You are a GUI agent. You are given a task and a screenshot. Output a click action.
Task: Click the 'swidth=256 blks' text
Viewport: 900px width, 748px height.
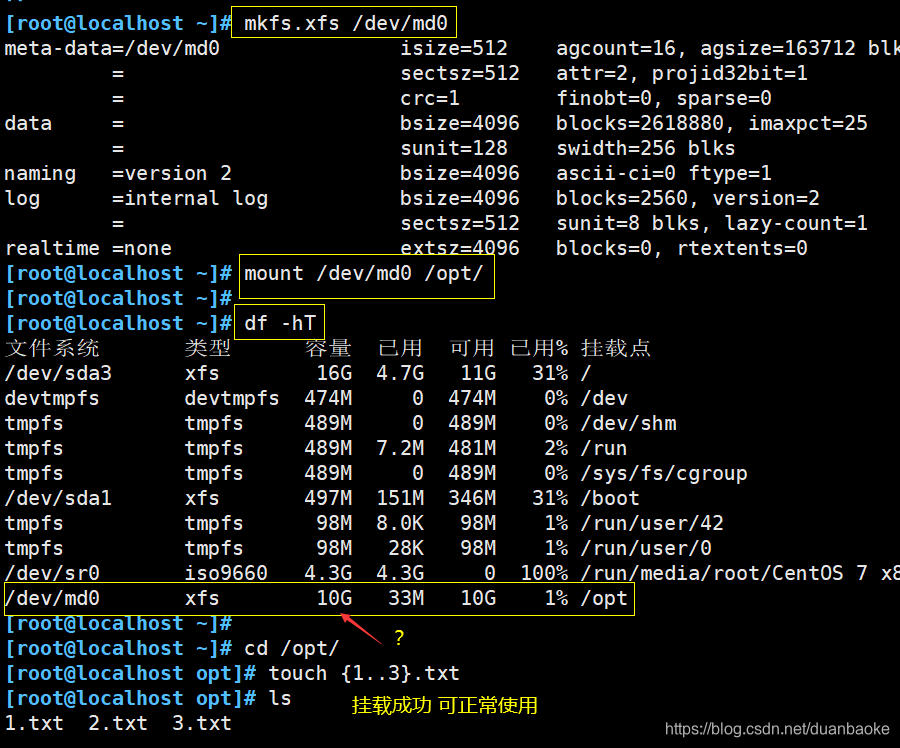pos(645,148)
